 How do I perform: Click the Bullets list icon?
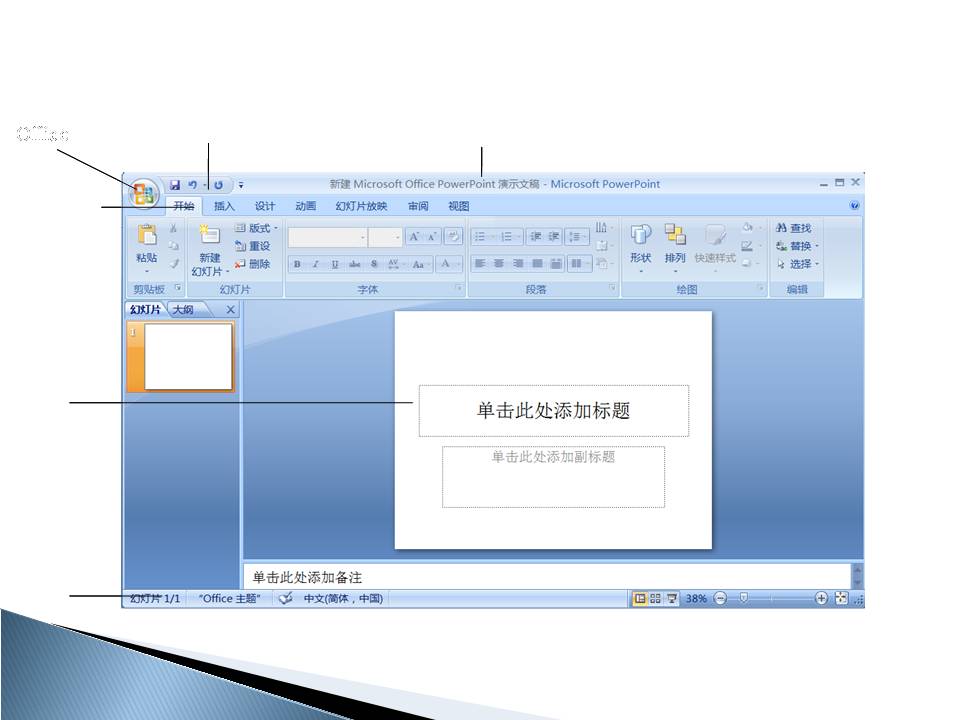[481, 236]
